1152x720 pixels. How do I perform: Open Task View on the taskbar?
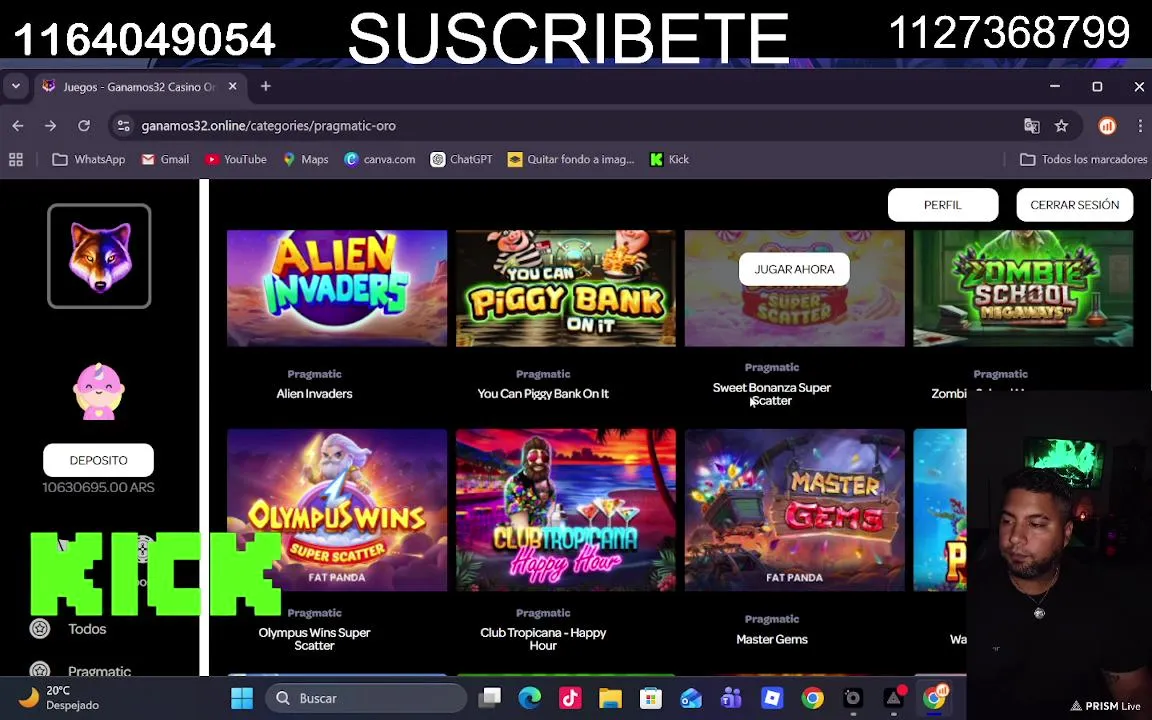pos(489,698)
